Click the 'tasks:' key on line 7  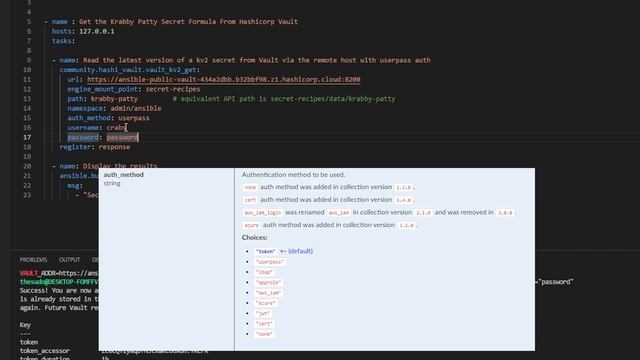click(63, 41)
